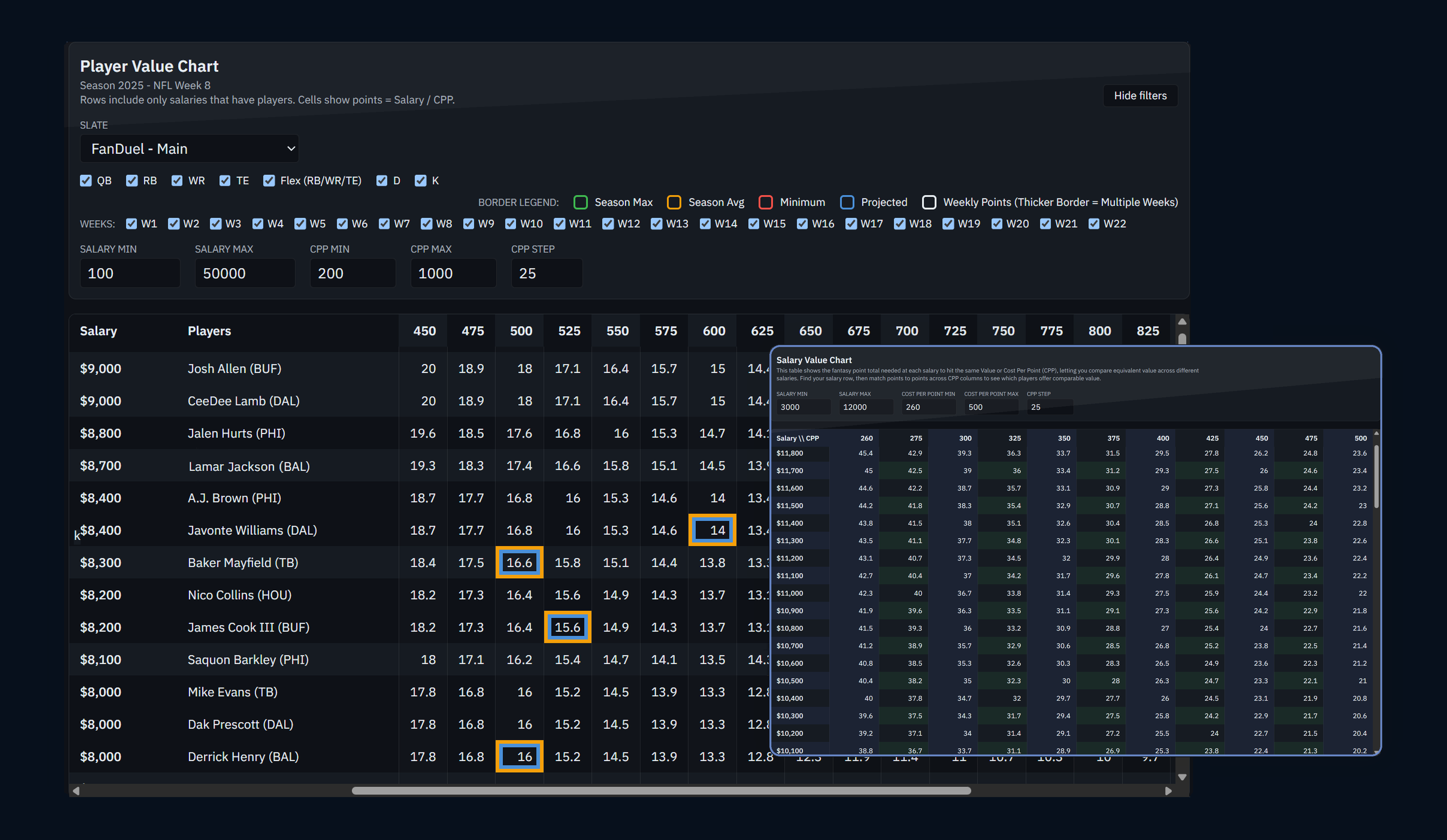Screen dimensions: 1447x840
Task: Uncheck the W1 week checkbox
Action: point(132,223)
